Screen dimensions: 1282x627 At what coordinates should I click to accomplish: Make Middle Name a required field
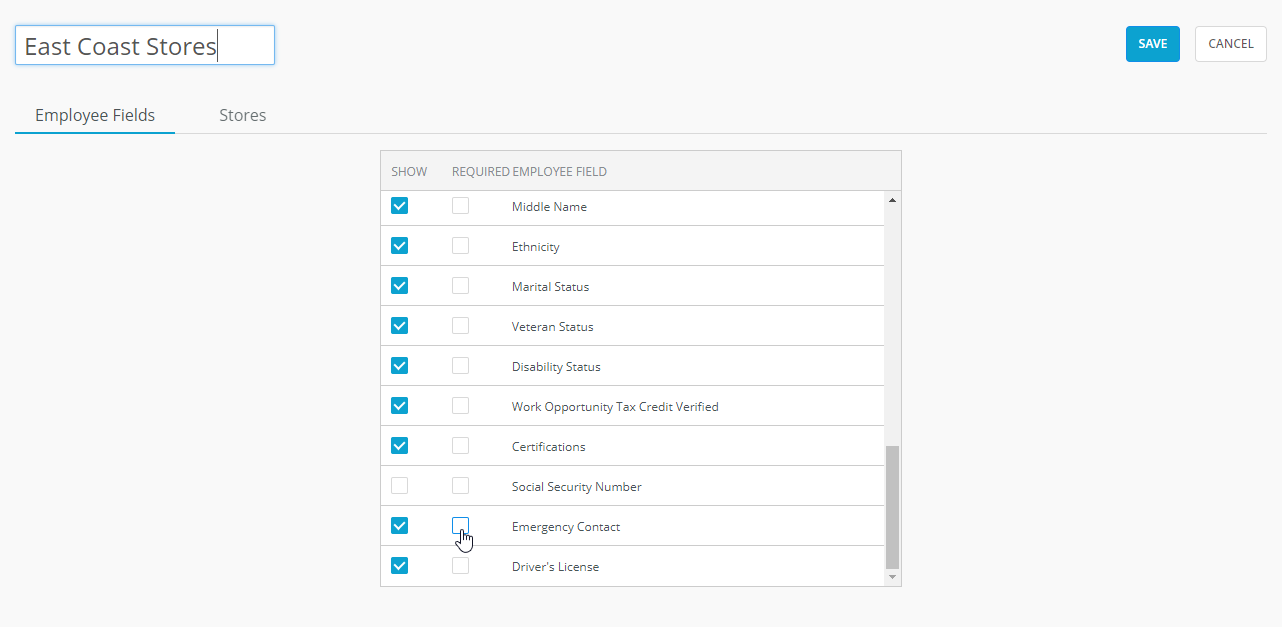click(x=460, y=206)
